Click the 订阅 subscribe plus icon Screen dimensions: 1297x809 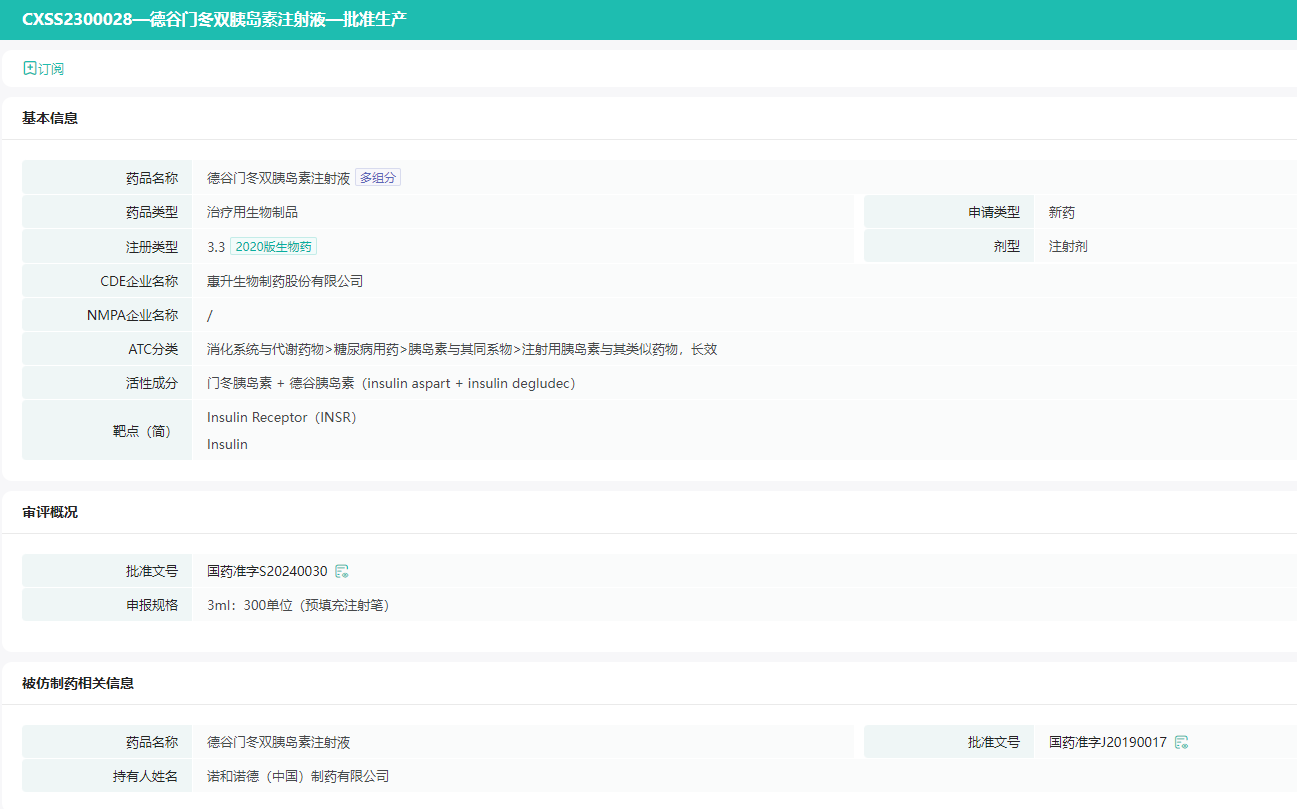tap(30, 69)
